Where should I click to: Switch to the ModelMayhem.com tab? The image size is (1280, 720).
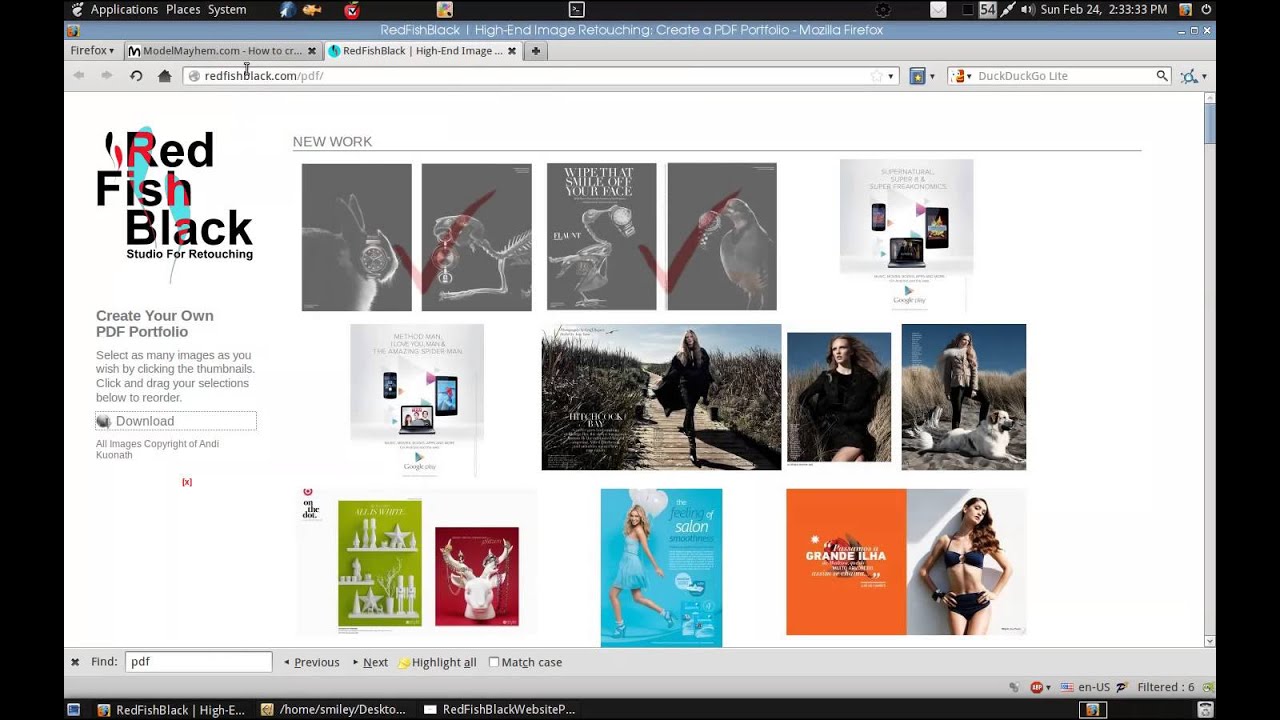[x=222, y=51]
